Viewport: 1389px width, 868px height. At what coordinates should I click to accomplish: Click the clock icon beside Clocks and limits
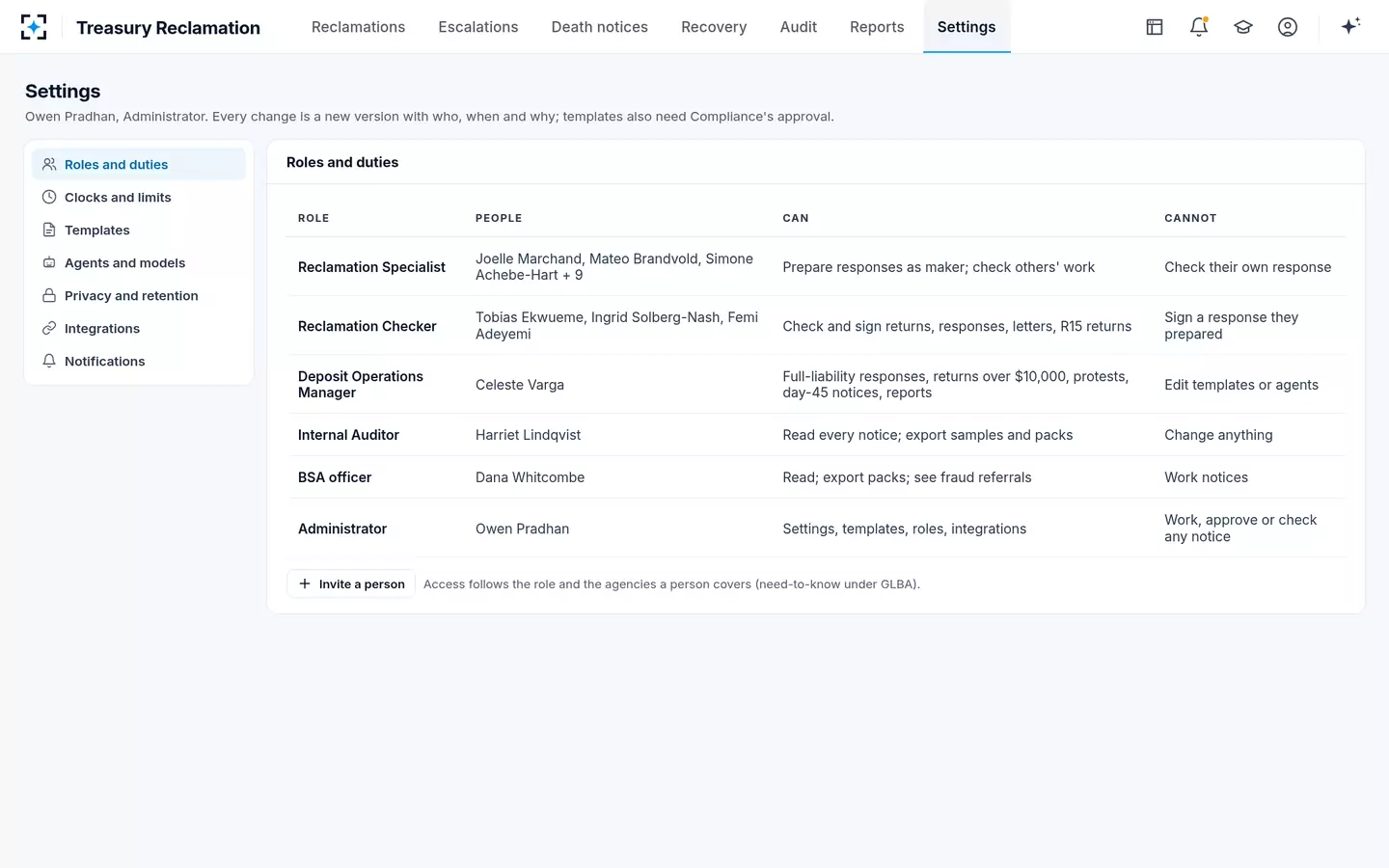tap(49, 197)
